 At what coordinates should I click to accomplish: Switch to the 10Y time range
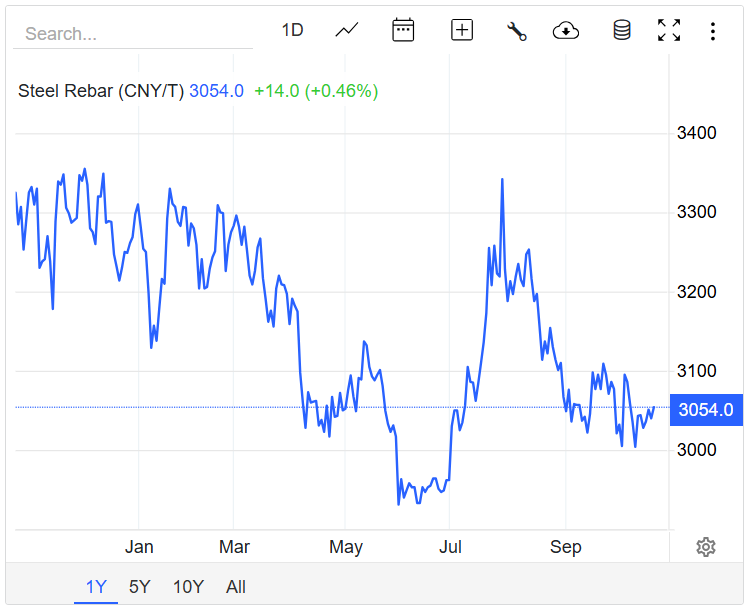click(x=188, y=587)
